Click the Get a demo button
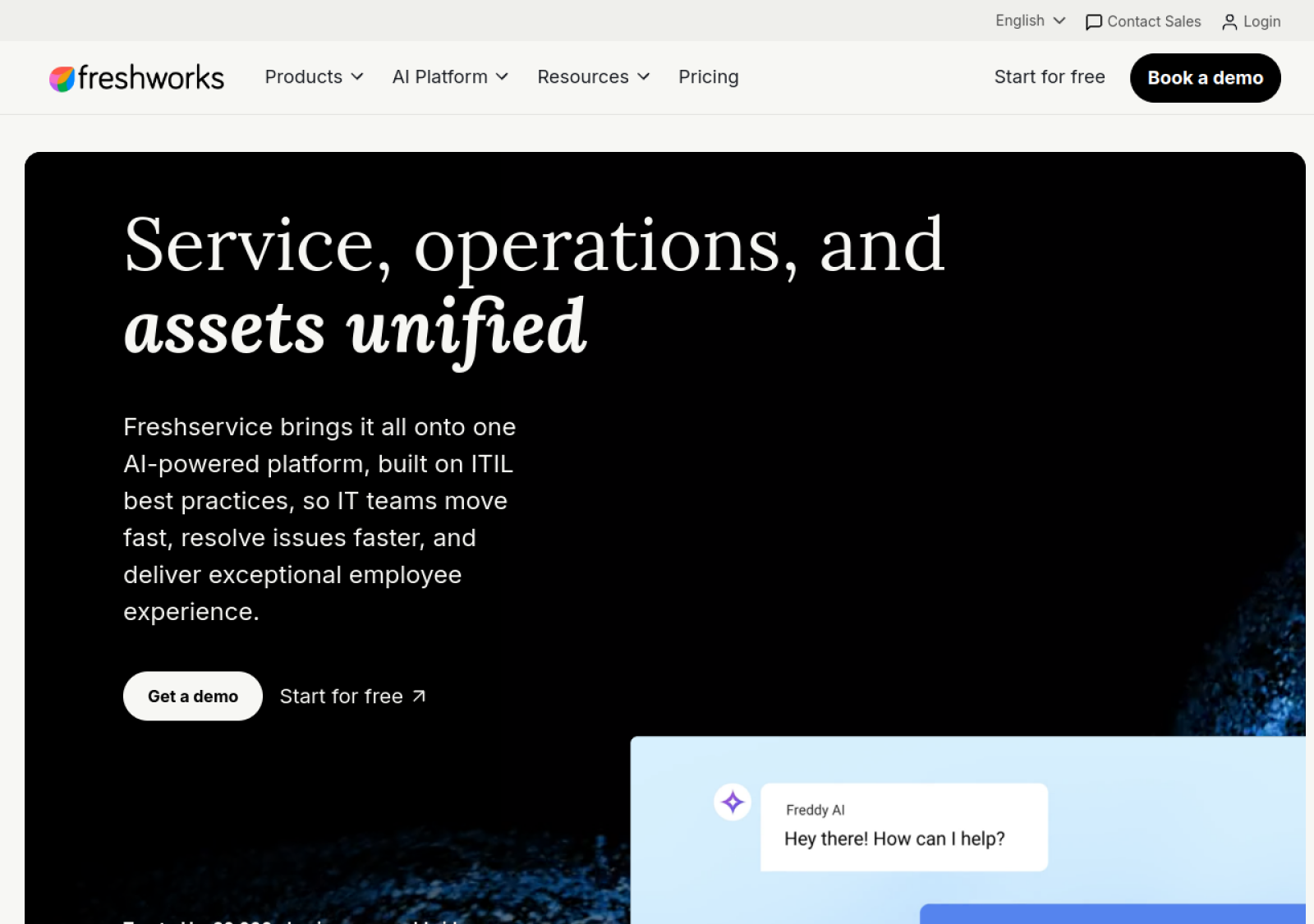Image resolution: width=1314 pixels, height=924 pixels. pyautogui.click(x=193, y=696)
